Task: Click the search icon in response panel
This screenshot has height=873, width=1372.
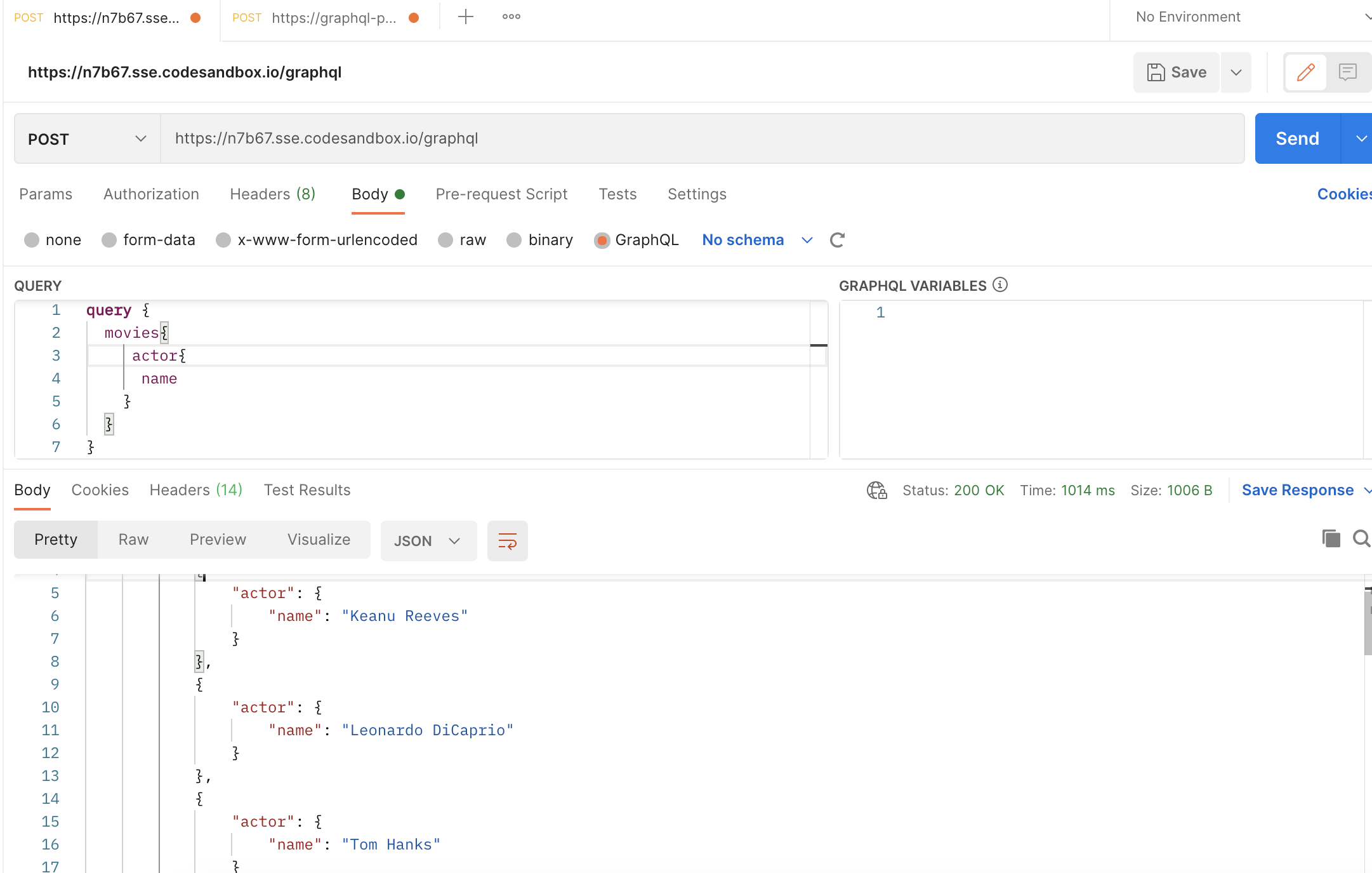Action: [x=1362, y=538]
